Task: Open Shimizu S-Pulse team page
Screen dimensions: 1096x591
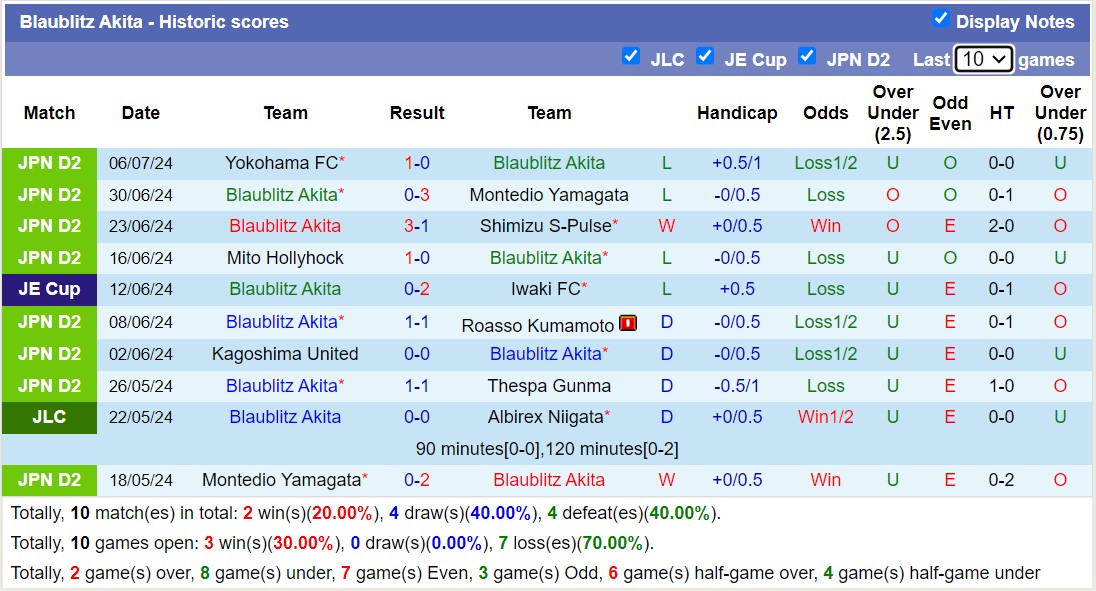Action: [545, 226]
